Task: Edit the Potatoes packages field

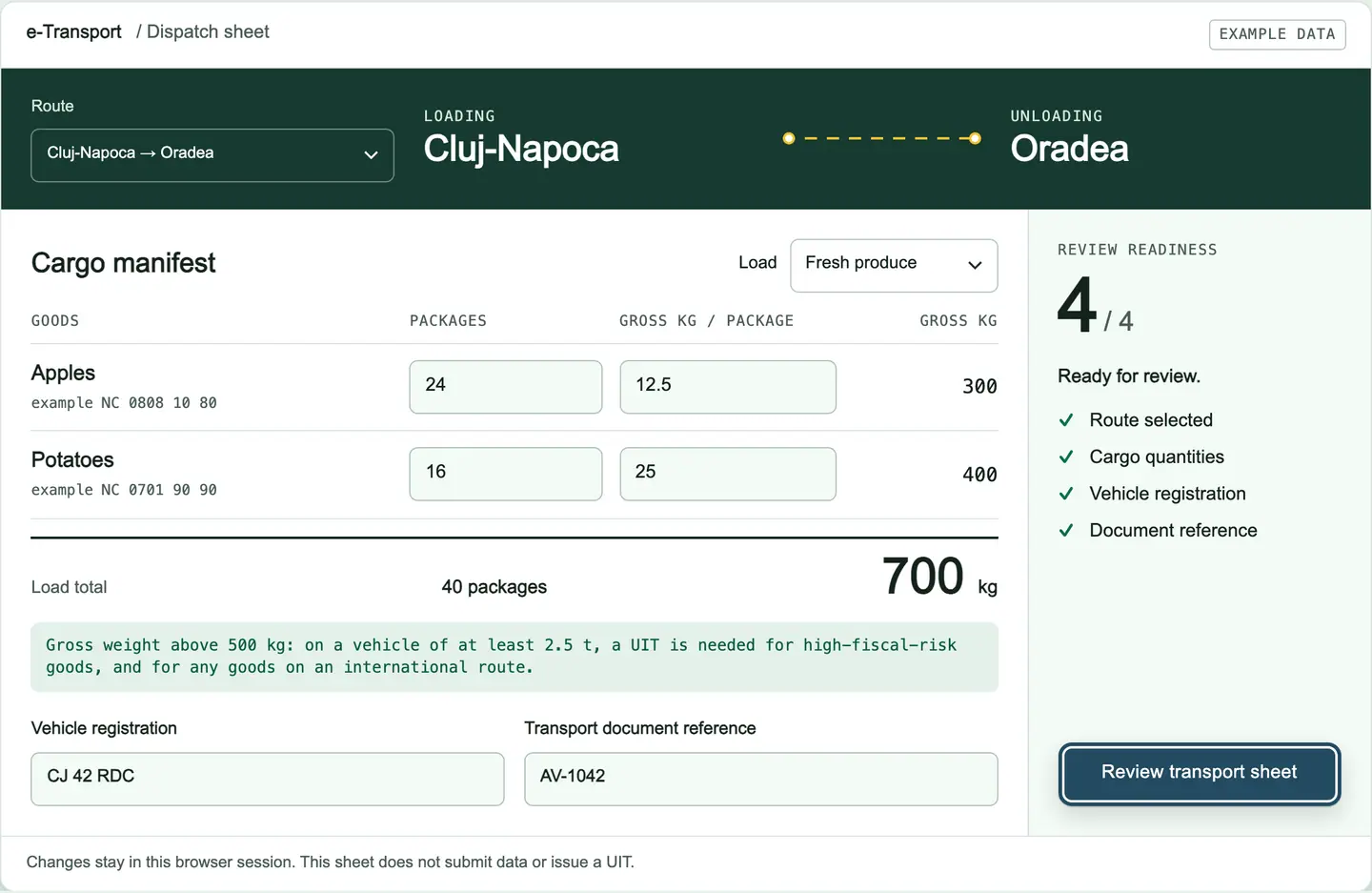Action: pos(506,474)
